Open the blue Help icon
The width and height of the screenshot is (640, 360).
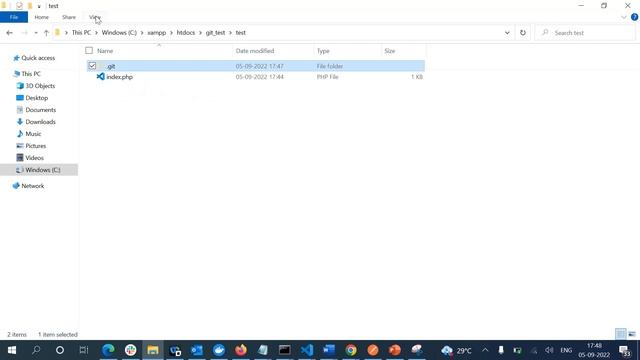click(634, 17)
